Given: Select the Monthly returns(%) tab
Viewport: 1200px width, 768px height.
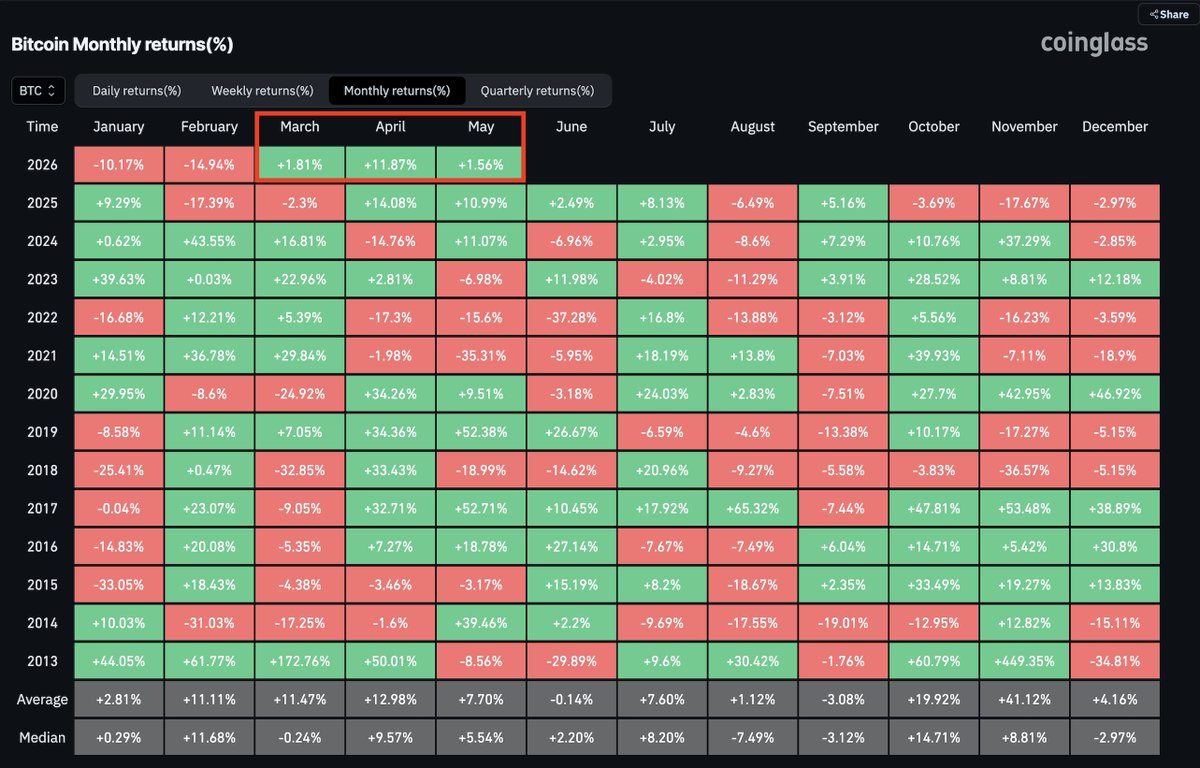Looking at the screenshot, I should pyautogui.click(x=397, y=90).
